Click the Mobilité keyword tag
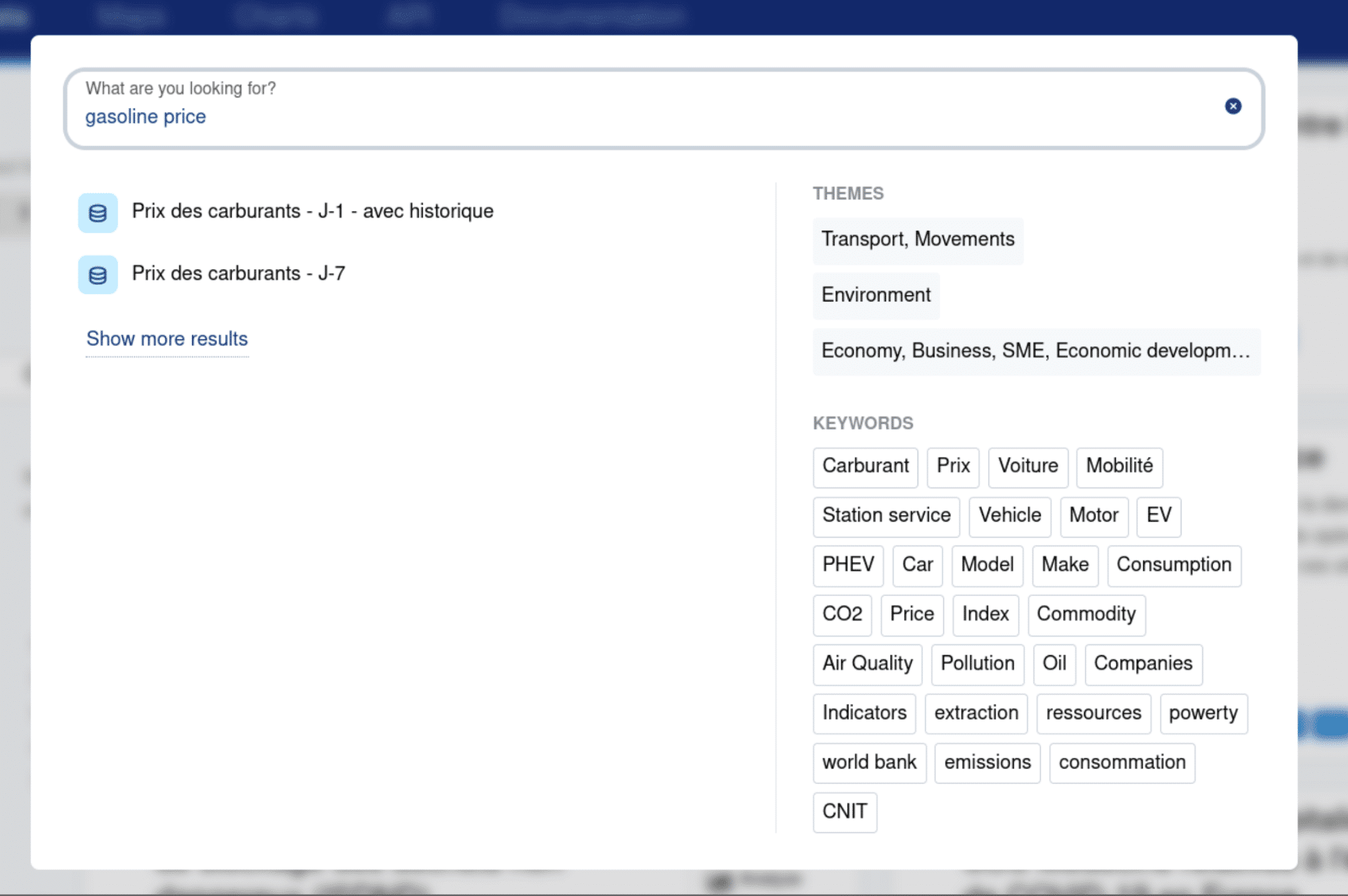Screen dimensions: 1348x896 coord(1119,466)
